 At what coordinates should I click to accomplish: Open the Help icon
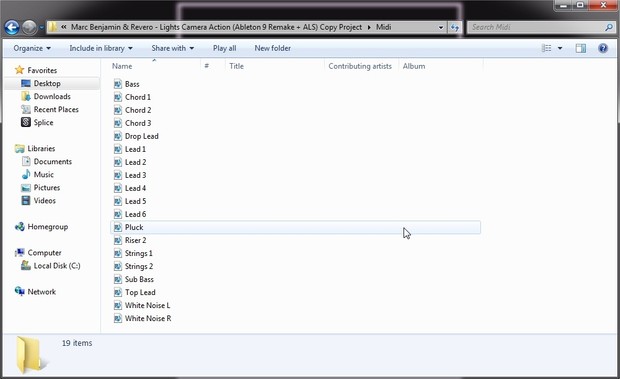click(603, 48)
